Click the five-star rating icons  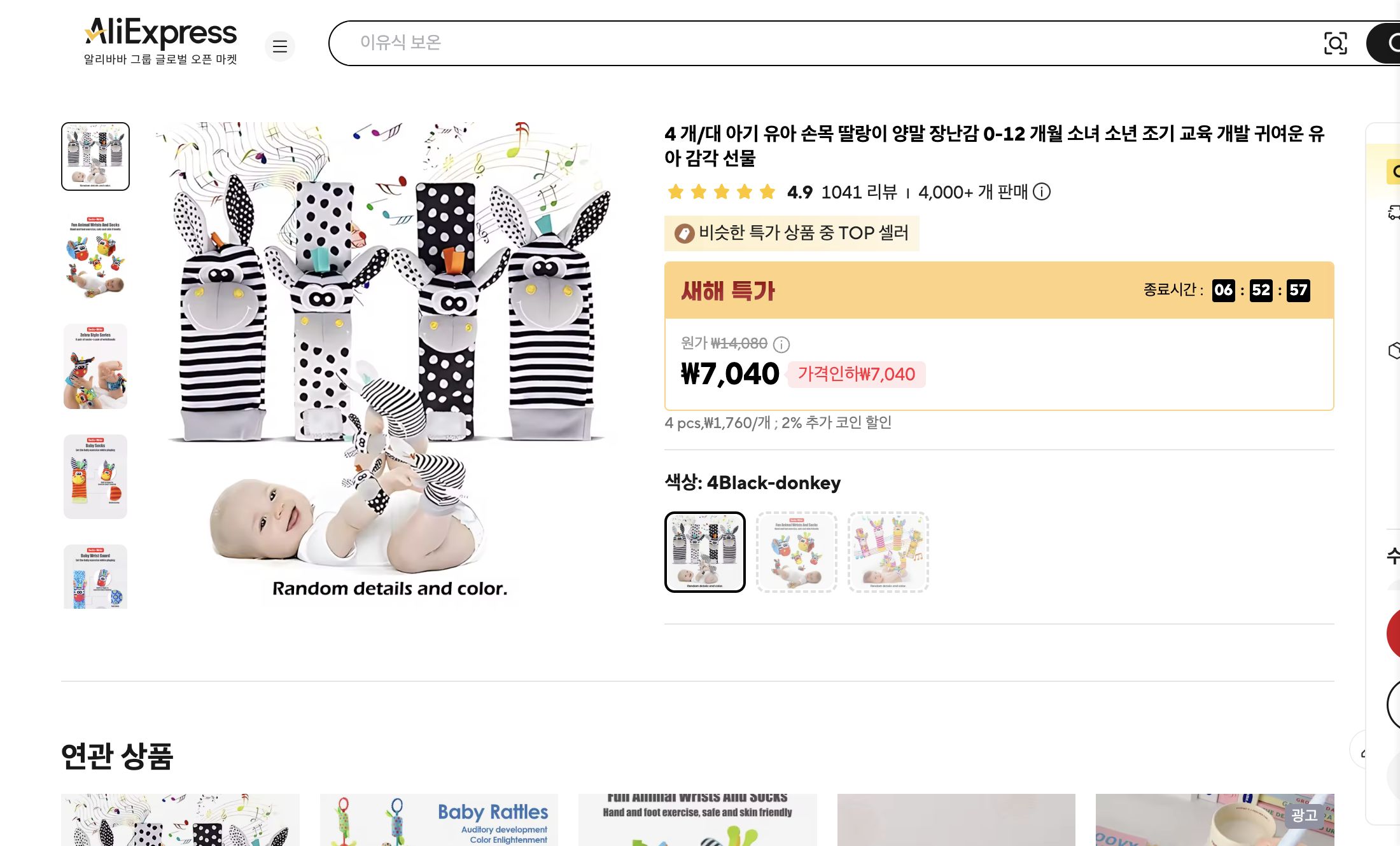click(722, 191)
